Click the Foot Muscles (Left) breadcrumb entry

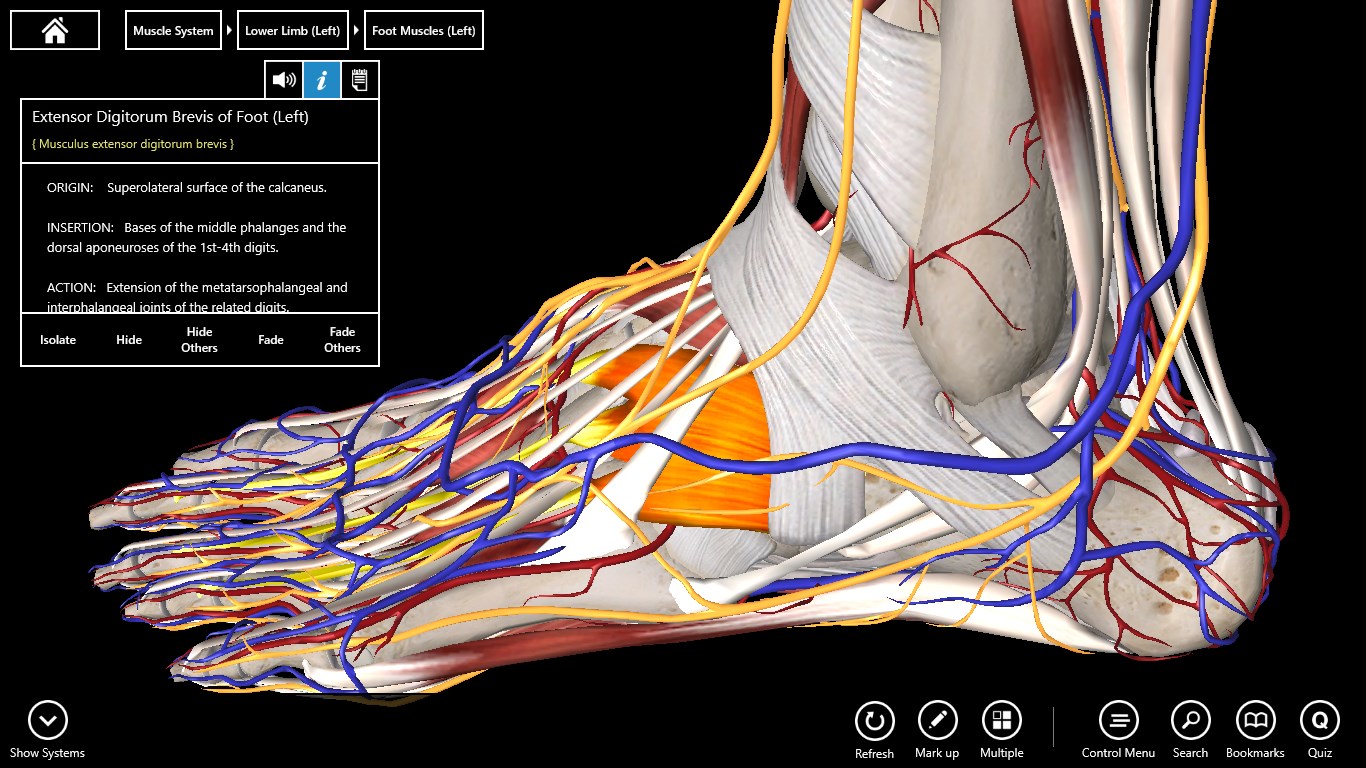click(423, 30)
